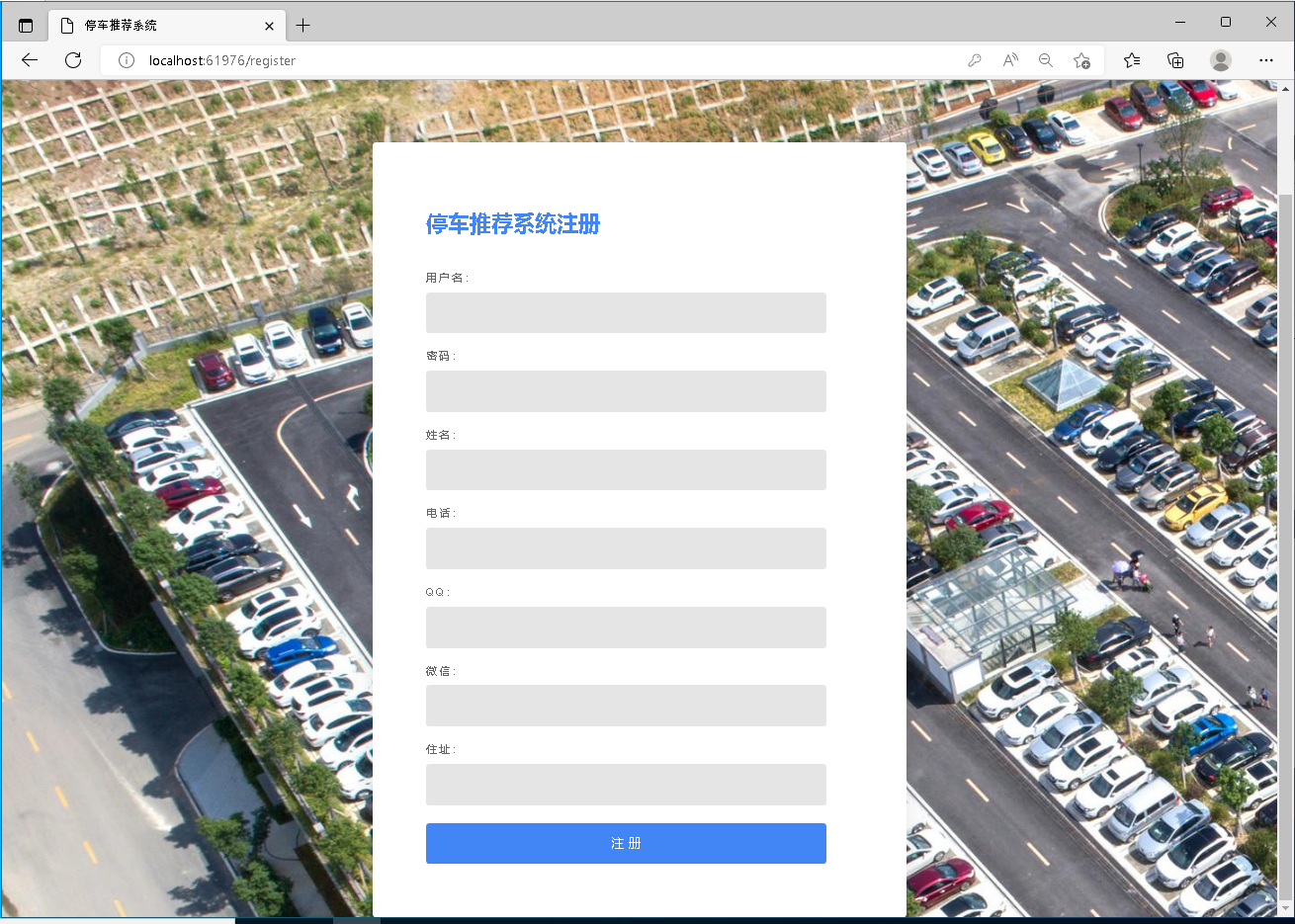
Task: Maximize the browser window
Action: tap(1226, 22)
